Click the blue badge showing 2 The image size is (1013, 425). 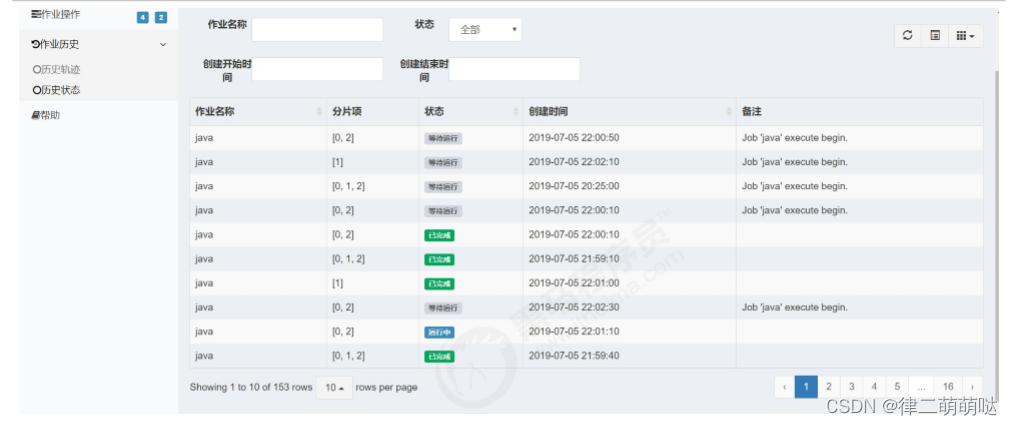coord(161,17)
